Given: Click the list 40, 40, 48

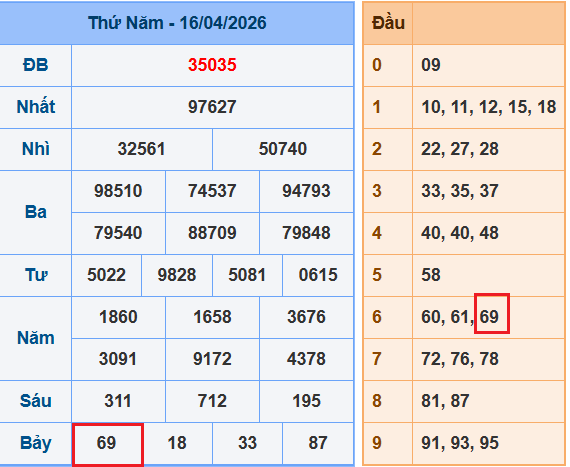Looking at the screenshot, I should (x=460, y=233).
